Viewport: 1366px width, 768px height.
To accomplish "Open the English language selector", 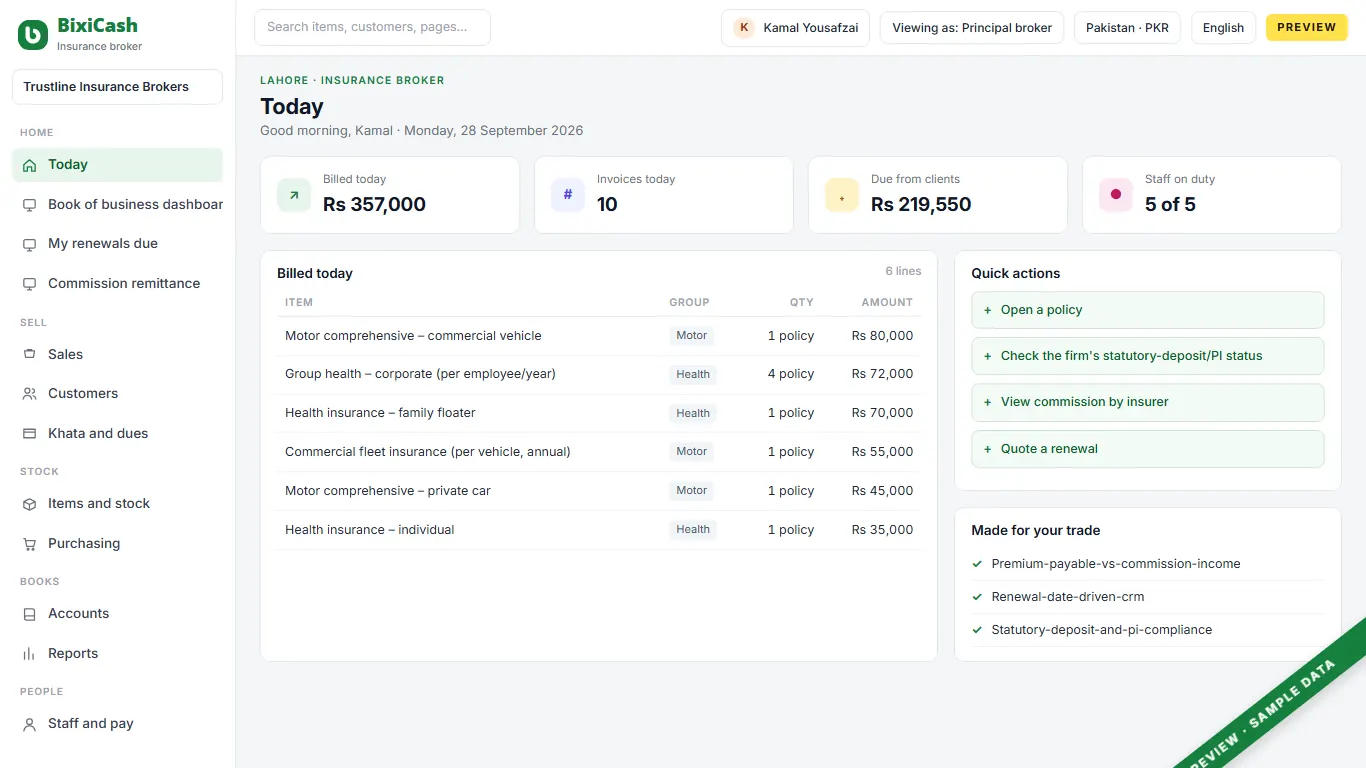I will (1223, 28).
